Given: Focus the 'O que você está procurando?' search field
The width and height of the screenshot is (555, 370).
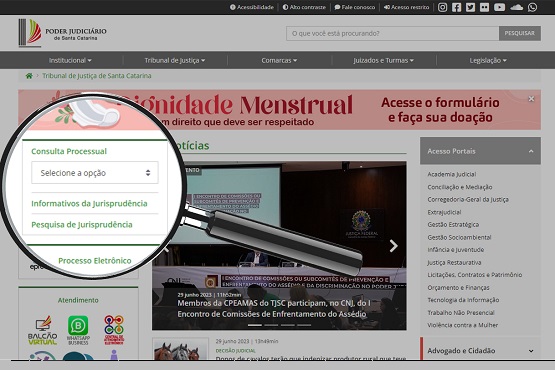Looking at the screenshot, I should [393, 33].
